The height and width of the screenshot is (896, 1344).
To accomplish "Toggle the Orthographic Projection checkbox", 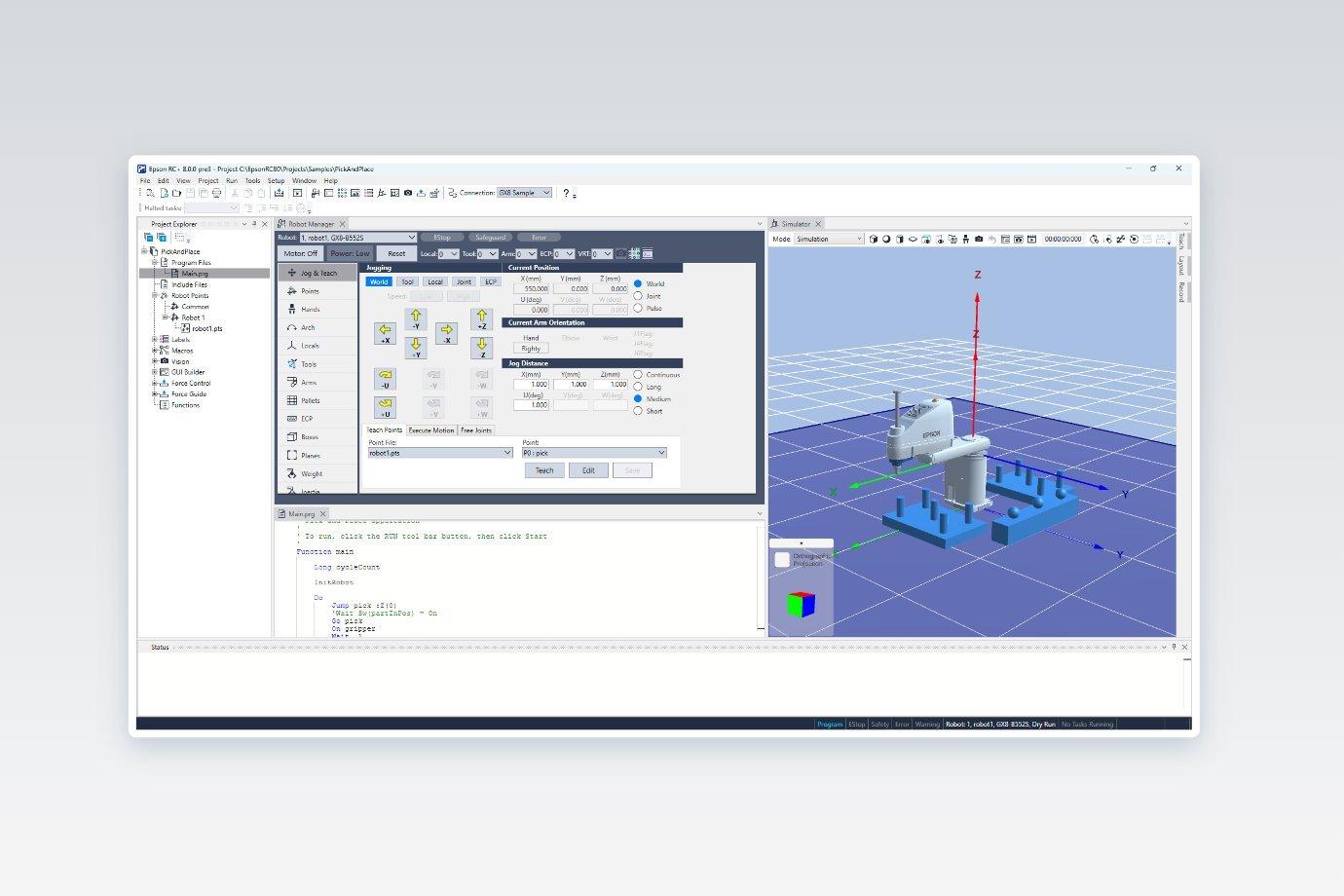I will pos(782,560).
